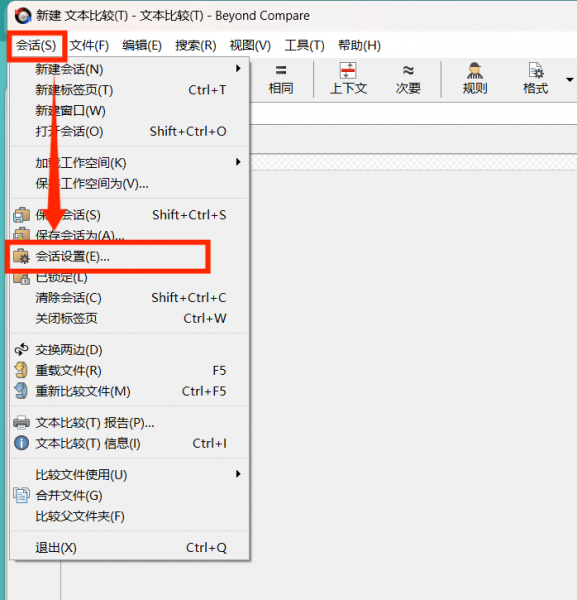577x600 pixels.
Task: Click the Beyond Compare title bar icon
Action: click(x=23, y=16)
